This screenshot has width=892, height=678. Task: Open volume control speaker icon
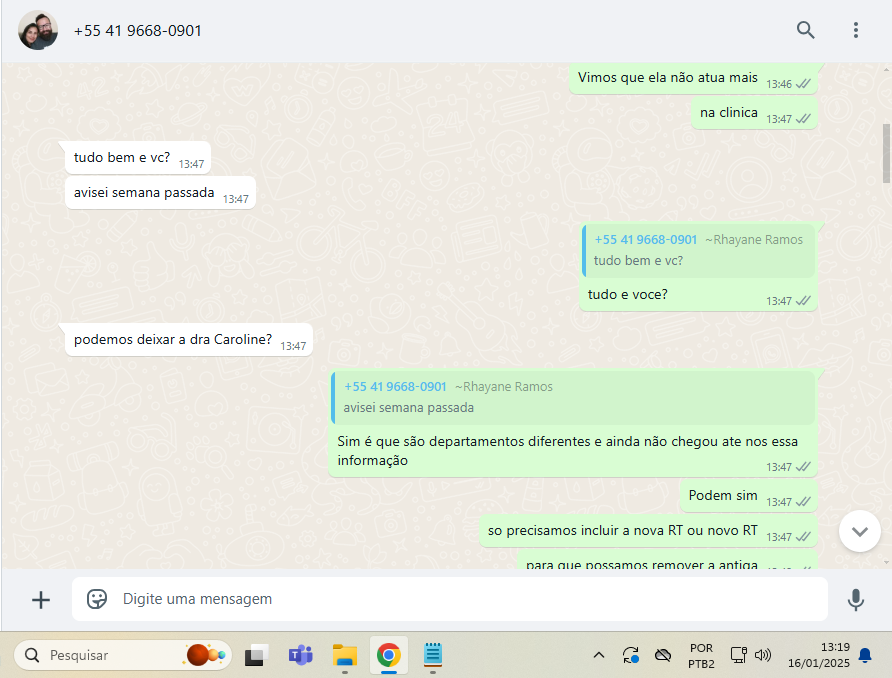pos(762,655)
